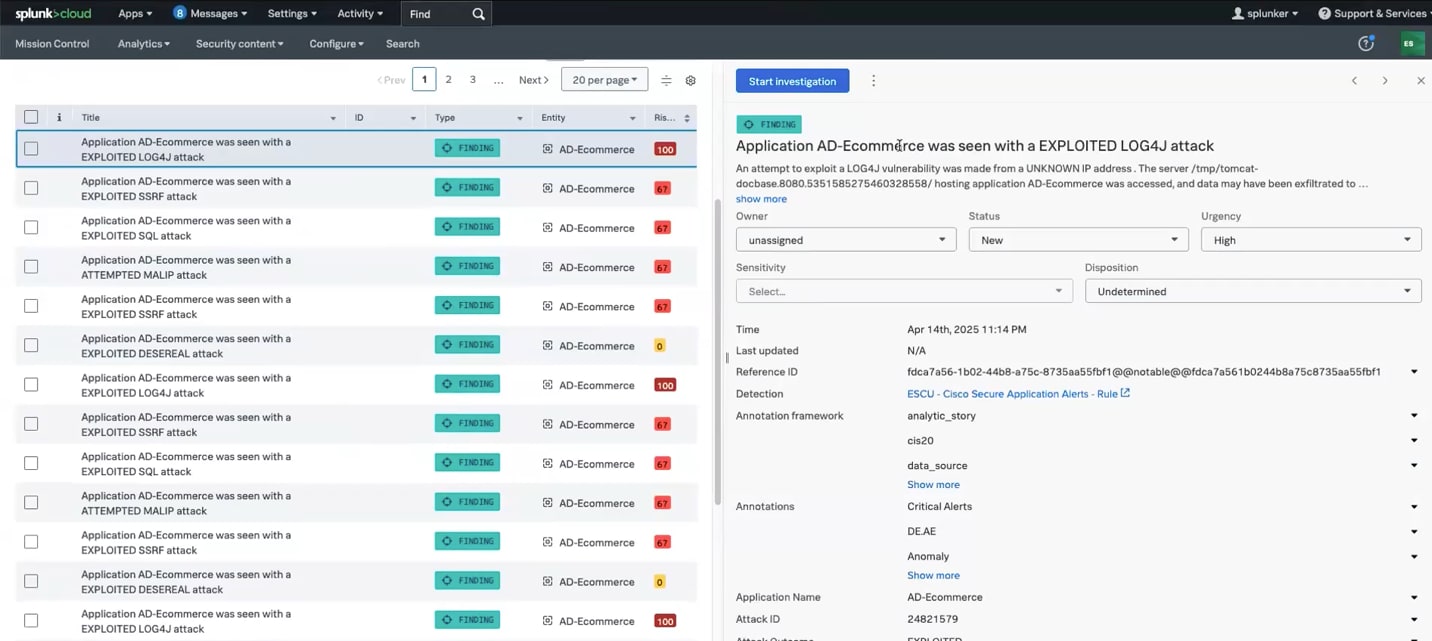Click FINDING badge in first LOG4J row
This screenshot has height=641, width=1432.
(467, 148)
